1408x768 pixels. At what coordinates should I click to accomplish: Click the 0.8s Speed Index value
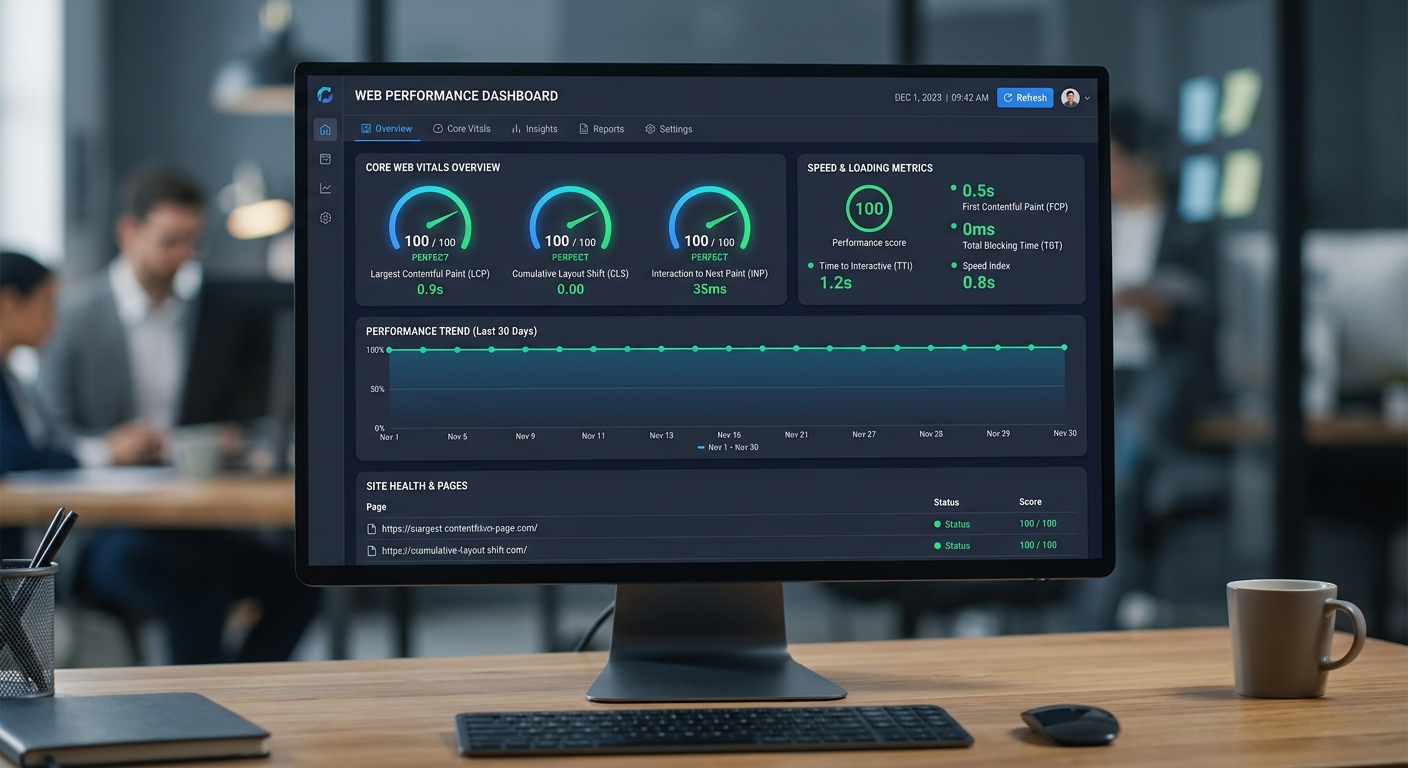pyautogui.click(x=978, y=283)
